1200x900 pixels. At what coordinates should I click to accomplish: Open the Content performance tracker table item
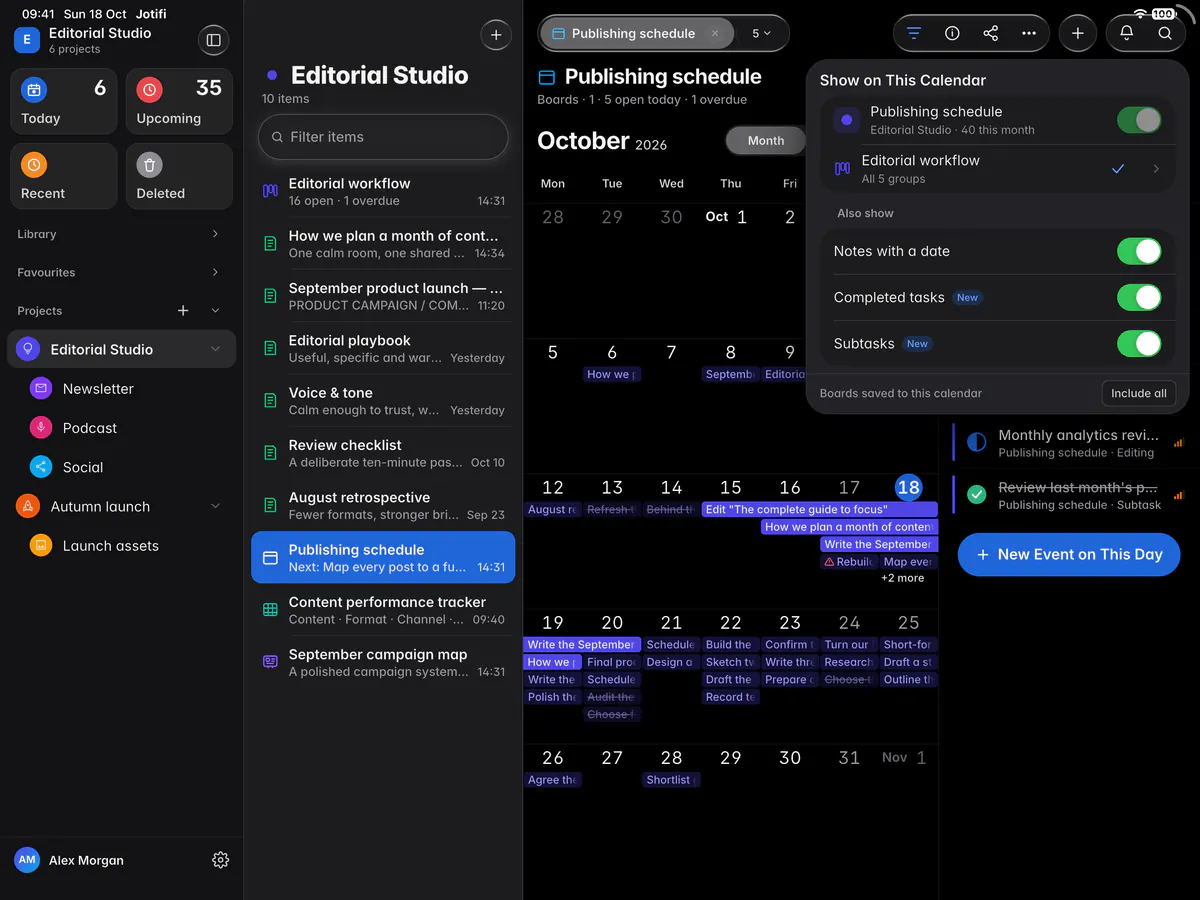[x=382, y=610]
